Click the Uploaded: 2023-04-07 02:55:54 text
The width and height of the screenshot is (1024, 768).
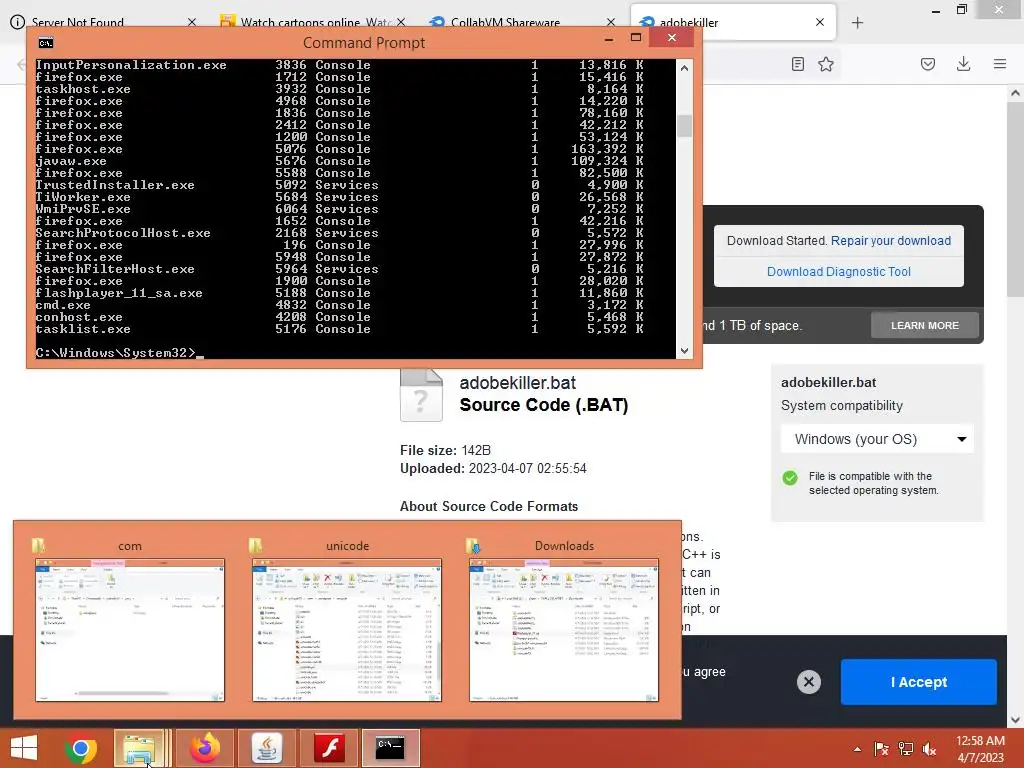tap(493, 468)
